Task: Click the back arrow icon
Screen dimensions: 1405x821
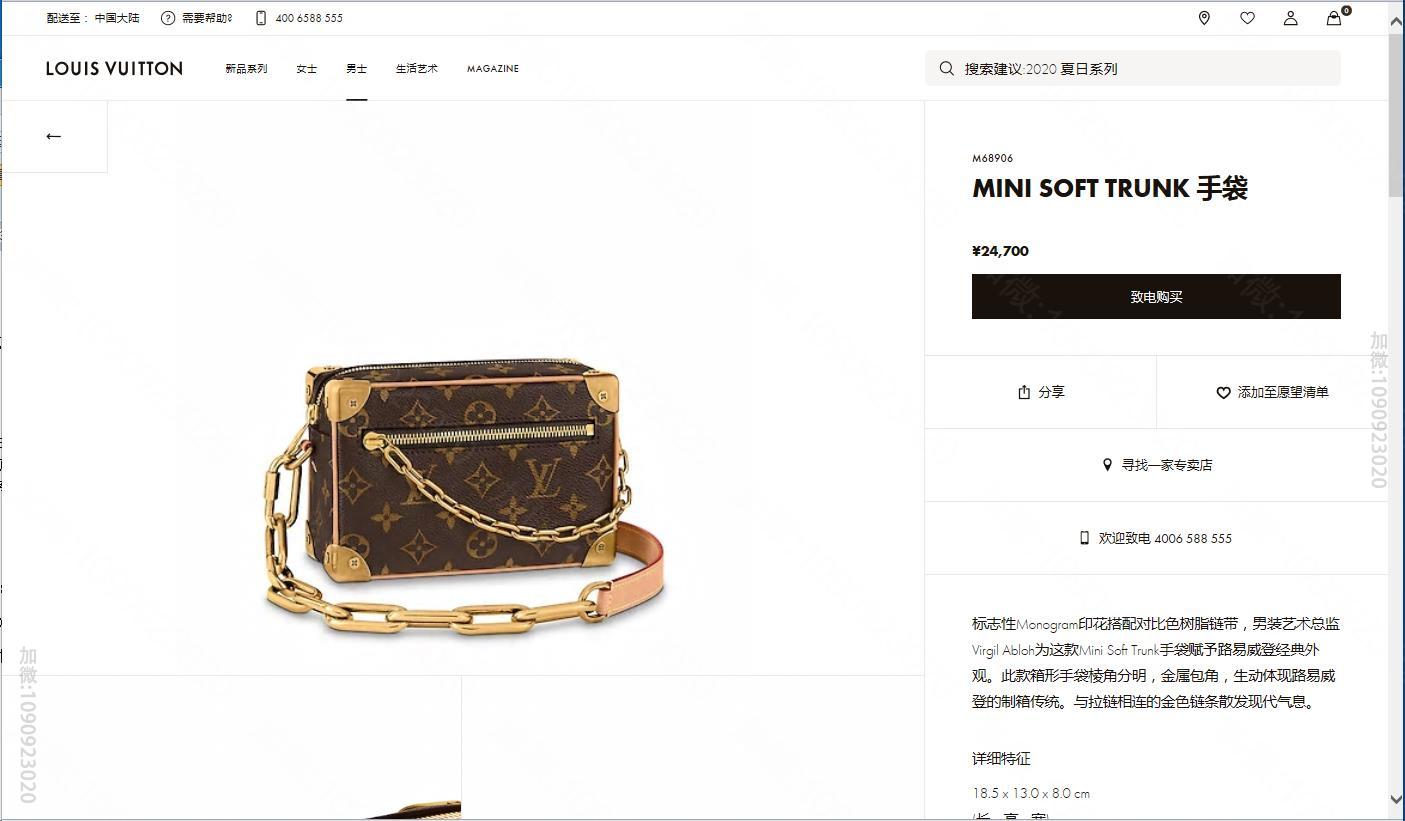Action: (54, 136)
